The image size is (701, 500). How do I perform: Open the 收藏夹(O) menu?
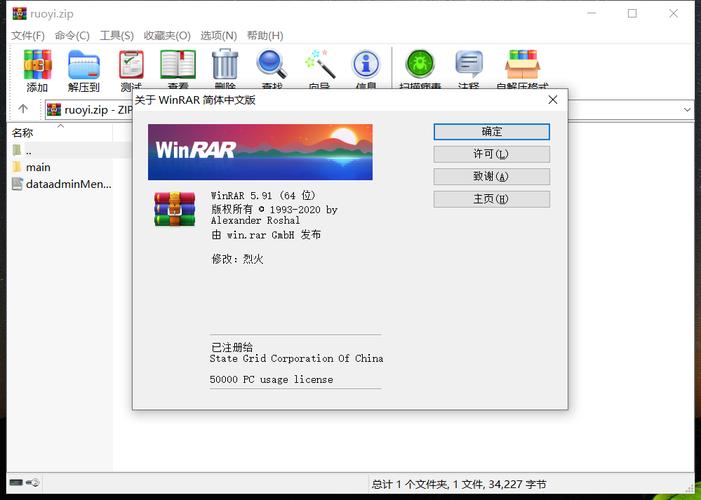167,35
